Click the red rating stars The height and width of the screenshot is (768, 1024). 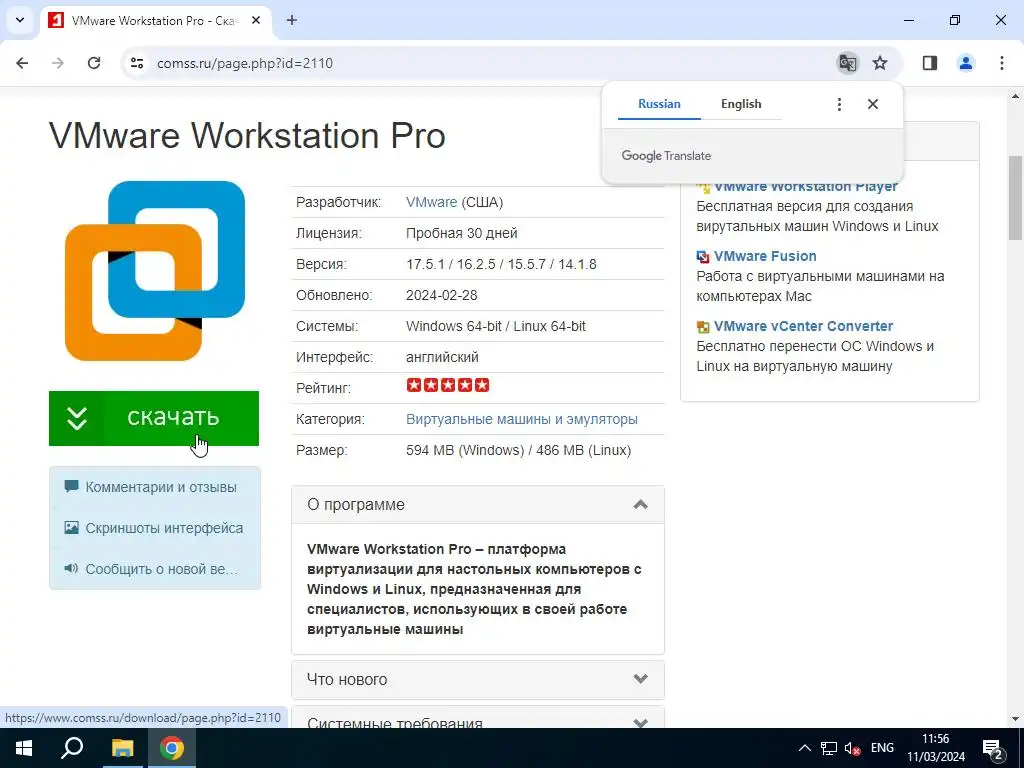(x=447, y=385)
